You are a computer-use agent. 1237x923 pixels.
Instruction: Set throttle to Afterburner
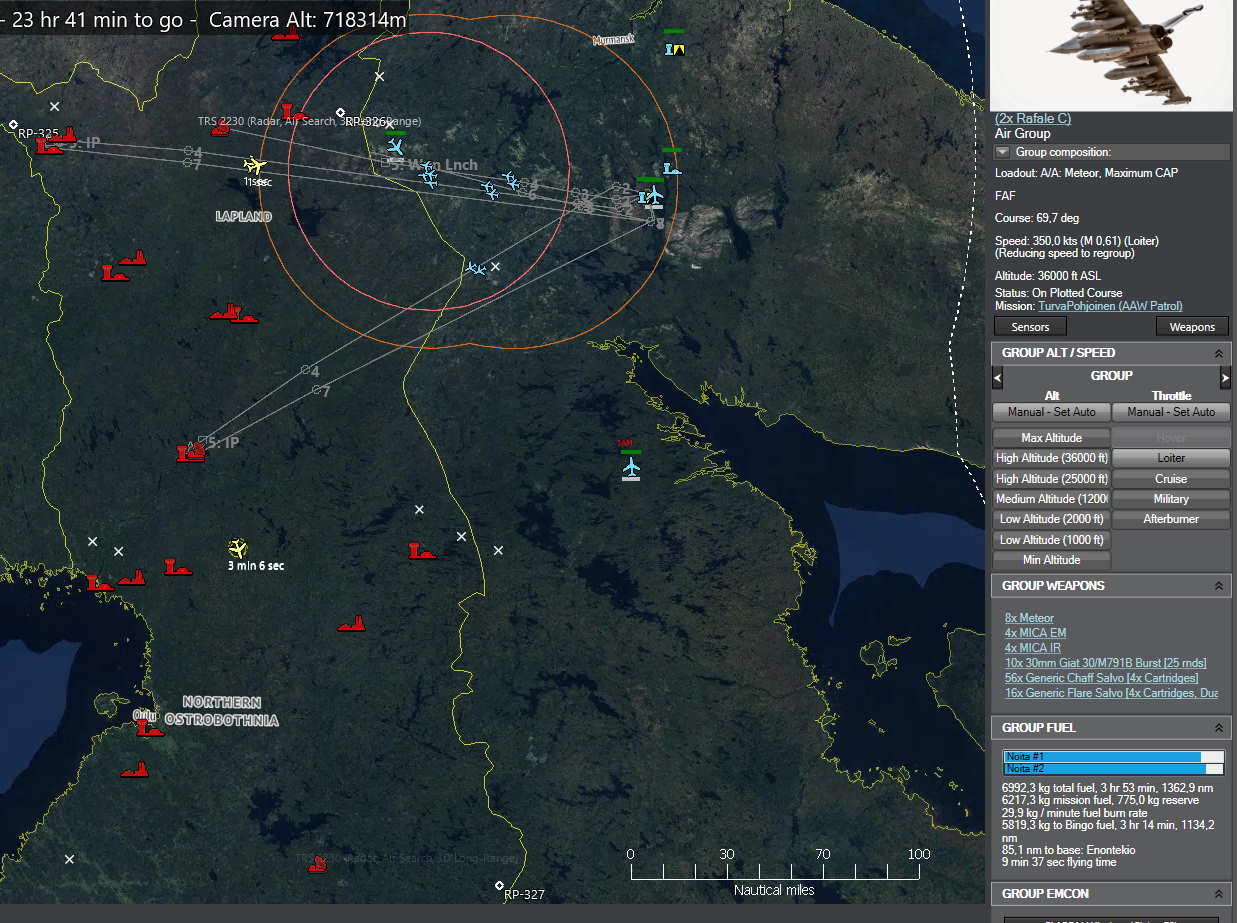tap(1170, 519)
